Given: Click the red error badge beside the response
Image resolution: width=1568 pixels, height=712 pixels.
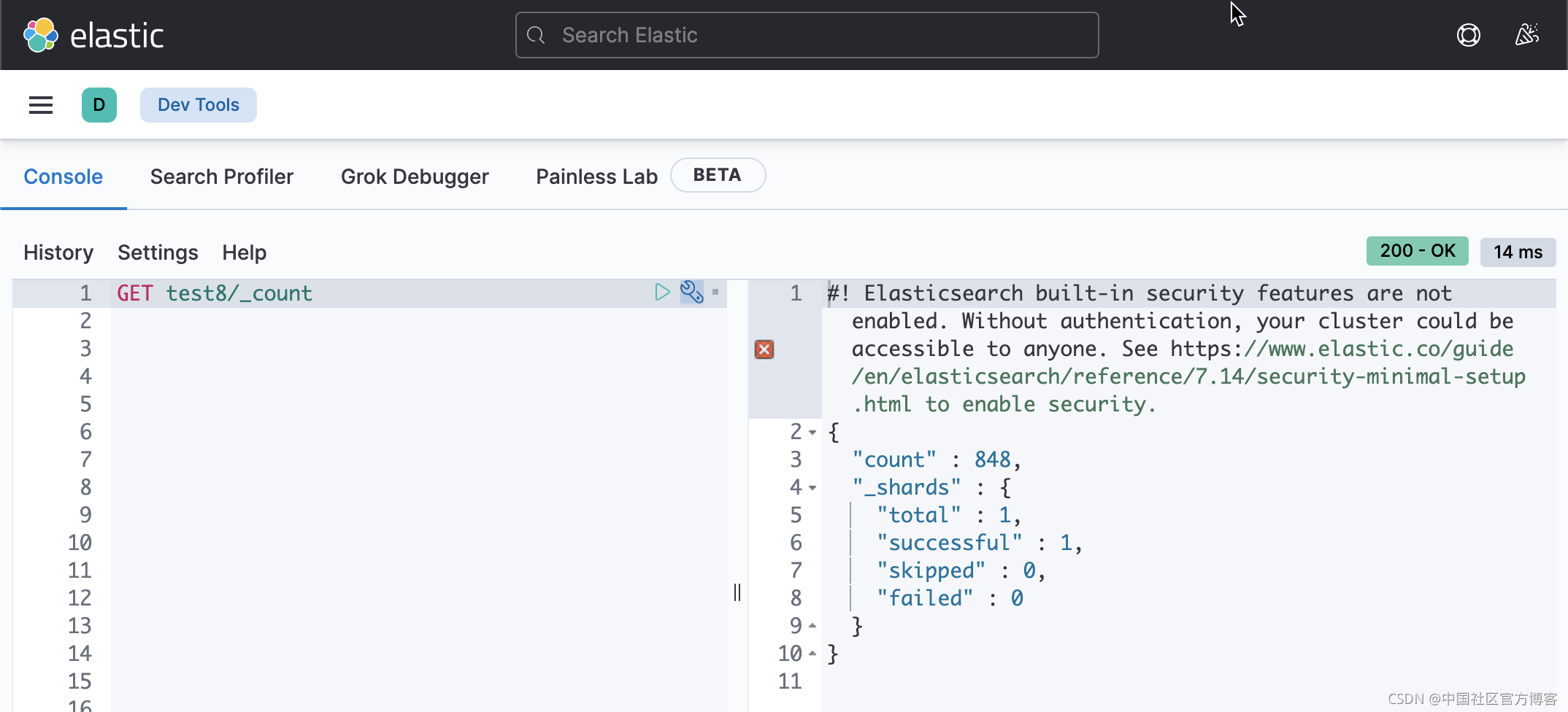Looking at the screenshot, I should coord(764,350).
